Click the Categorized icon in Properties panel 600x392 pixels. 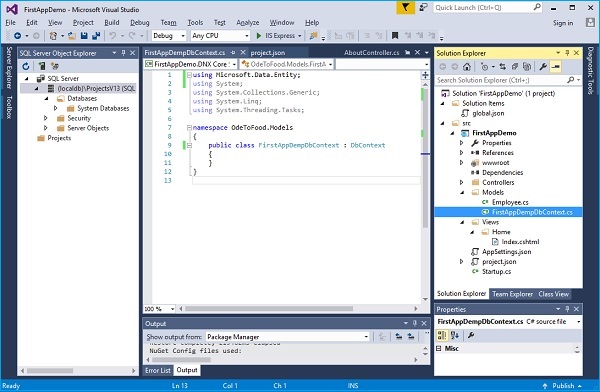click(x=442, y=336)
